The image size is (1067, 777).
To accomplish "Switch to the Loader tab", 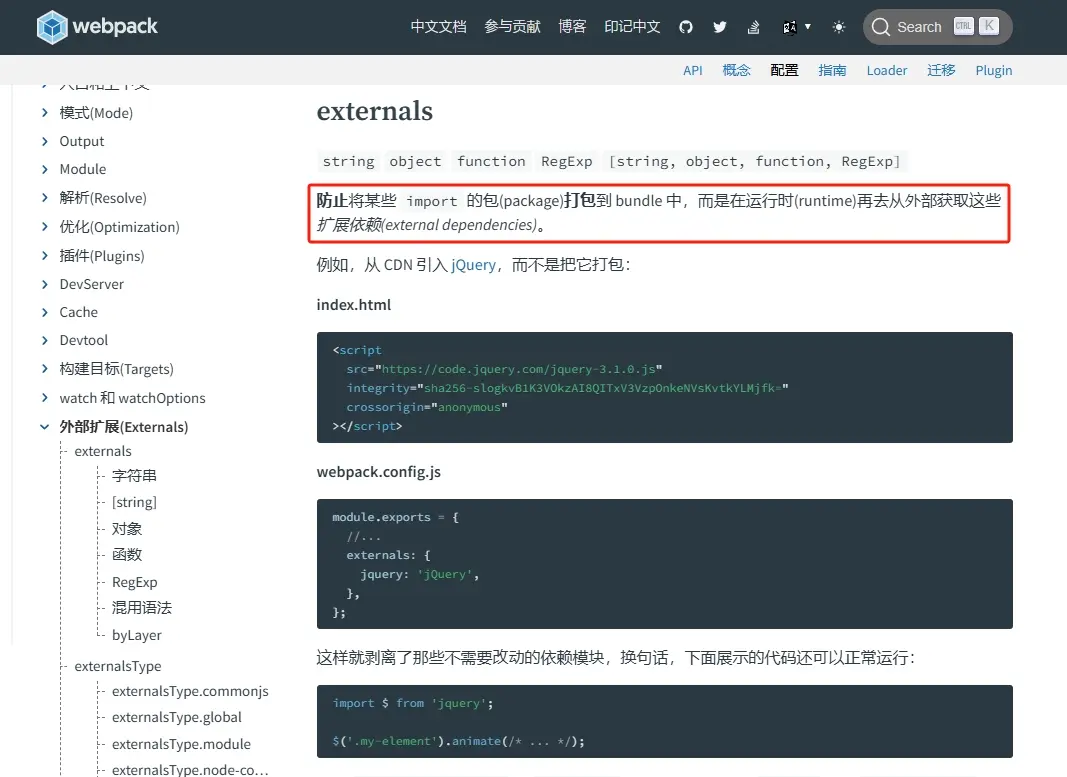I will [887, 70].
